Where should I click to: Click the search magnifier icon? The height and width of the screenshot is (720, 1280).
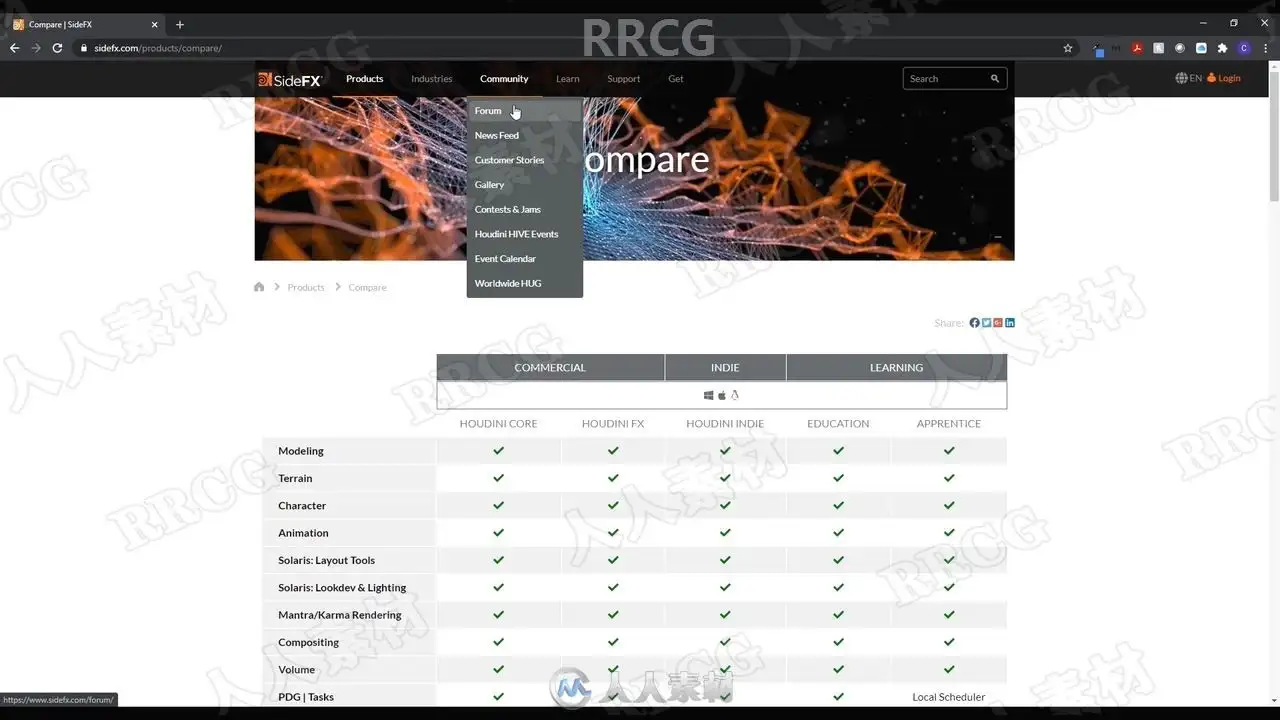(995, 79)
